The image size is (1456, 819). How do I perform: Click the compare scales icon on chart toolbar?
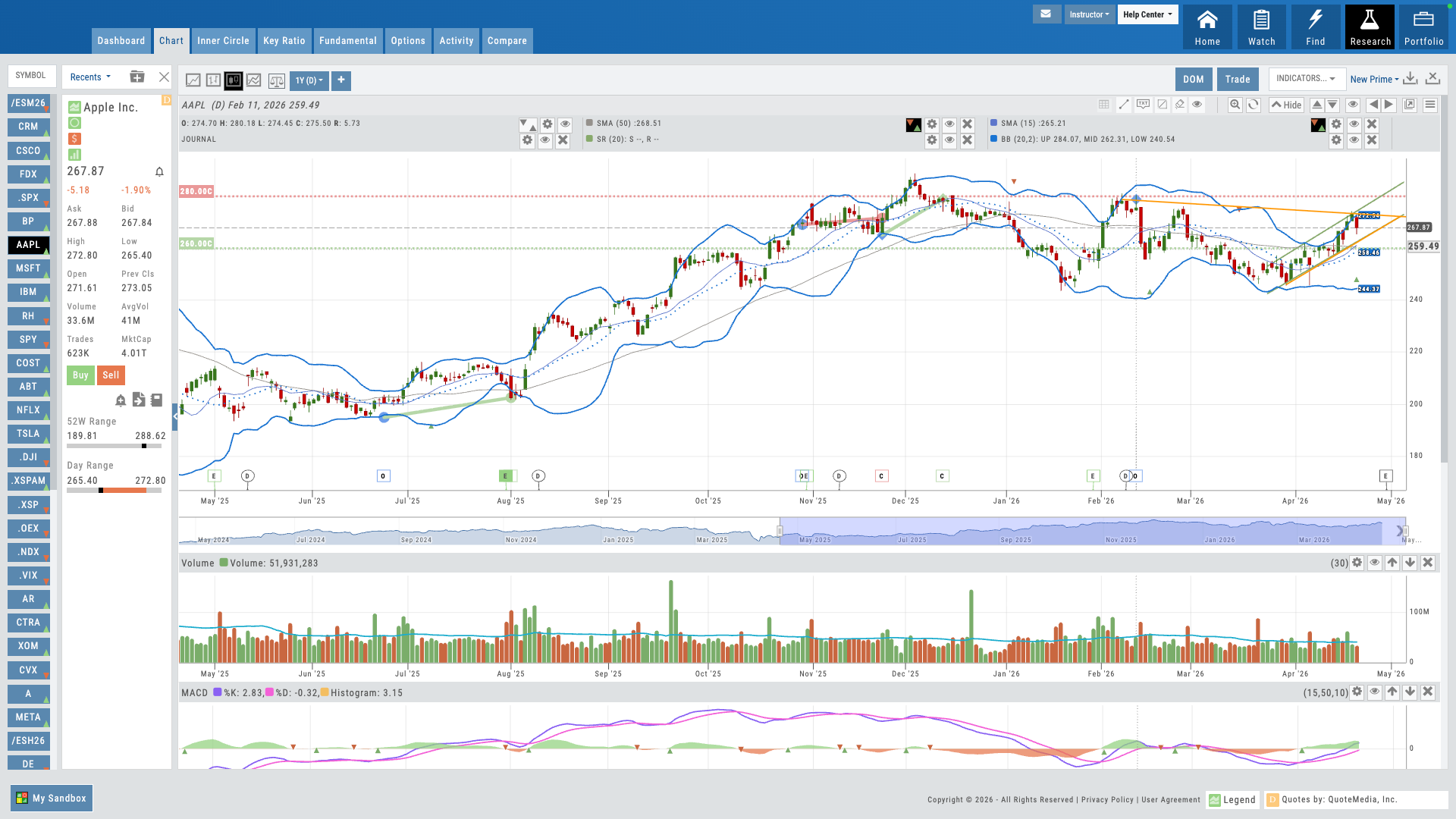click(x=277, y=80)
